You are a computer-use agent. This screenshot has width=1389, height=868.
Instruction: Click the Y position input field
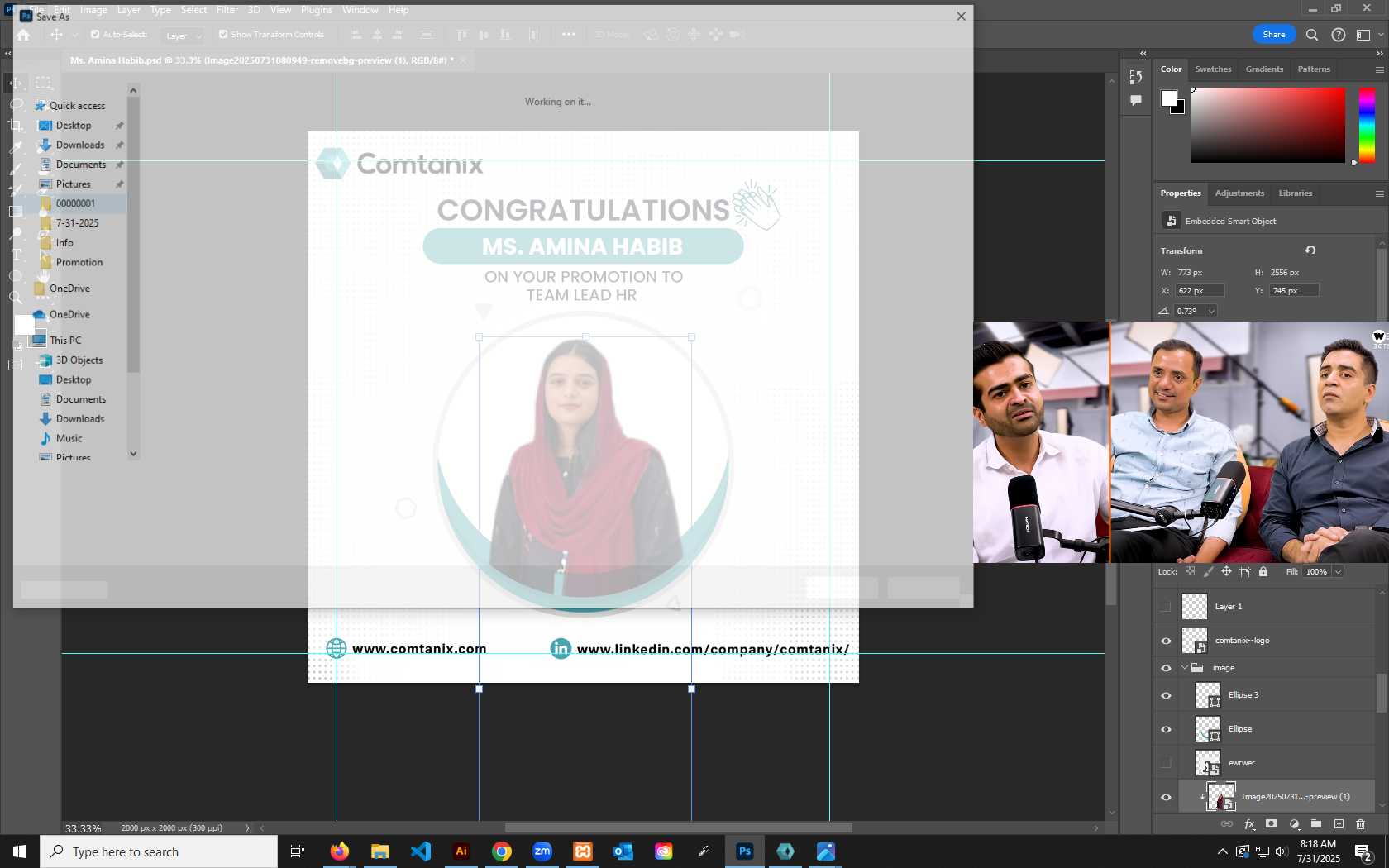point(1294,291)
